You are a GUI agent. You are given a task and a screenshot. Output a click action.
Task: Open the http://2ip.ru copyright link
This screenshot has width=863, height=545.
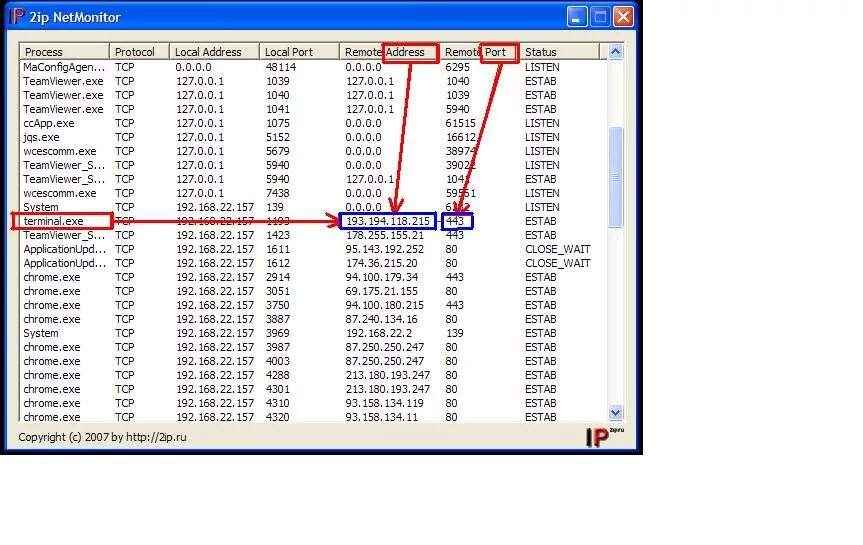[156, 437]
